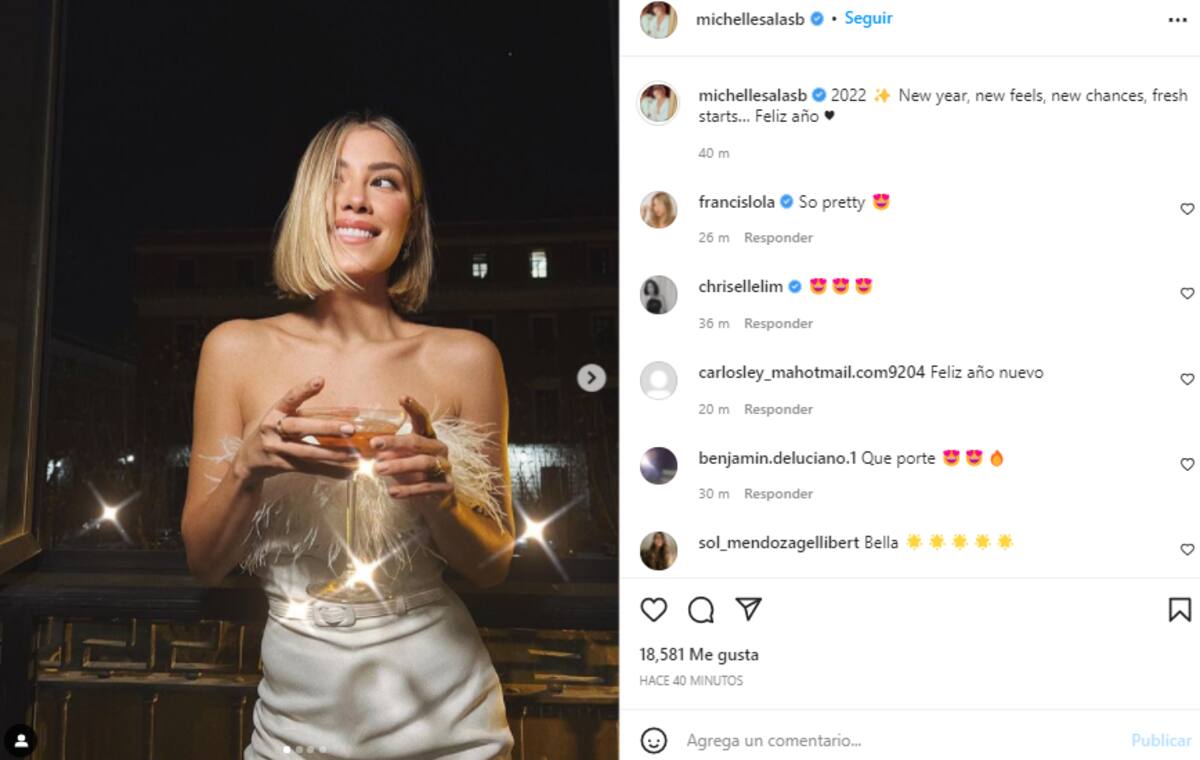The image size is (1200, 760).
Task: Reply to carlosley_mahotmail.com9204's comment
Action: coord(778,409)
